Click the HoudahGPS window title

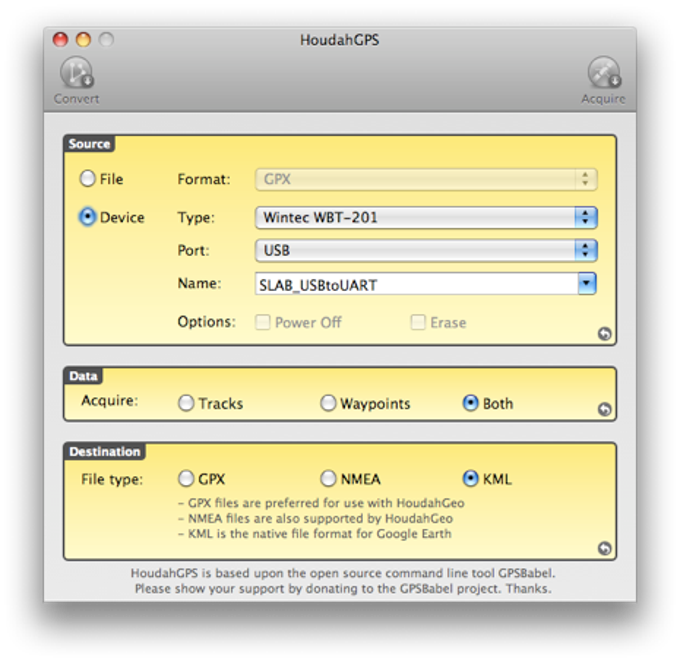tap(340, 40)
